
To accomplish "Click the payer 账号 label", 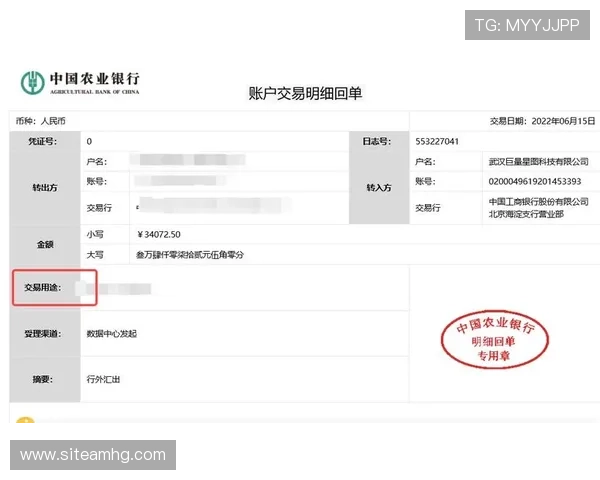I will [97, 181].
